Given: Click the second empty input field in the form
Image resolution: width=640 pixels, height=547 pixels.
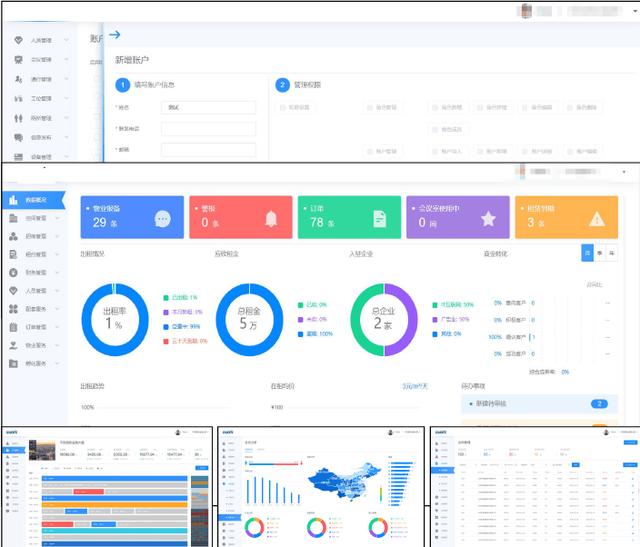Looking at the screenshot, I should [x=209, y=129].
